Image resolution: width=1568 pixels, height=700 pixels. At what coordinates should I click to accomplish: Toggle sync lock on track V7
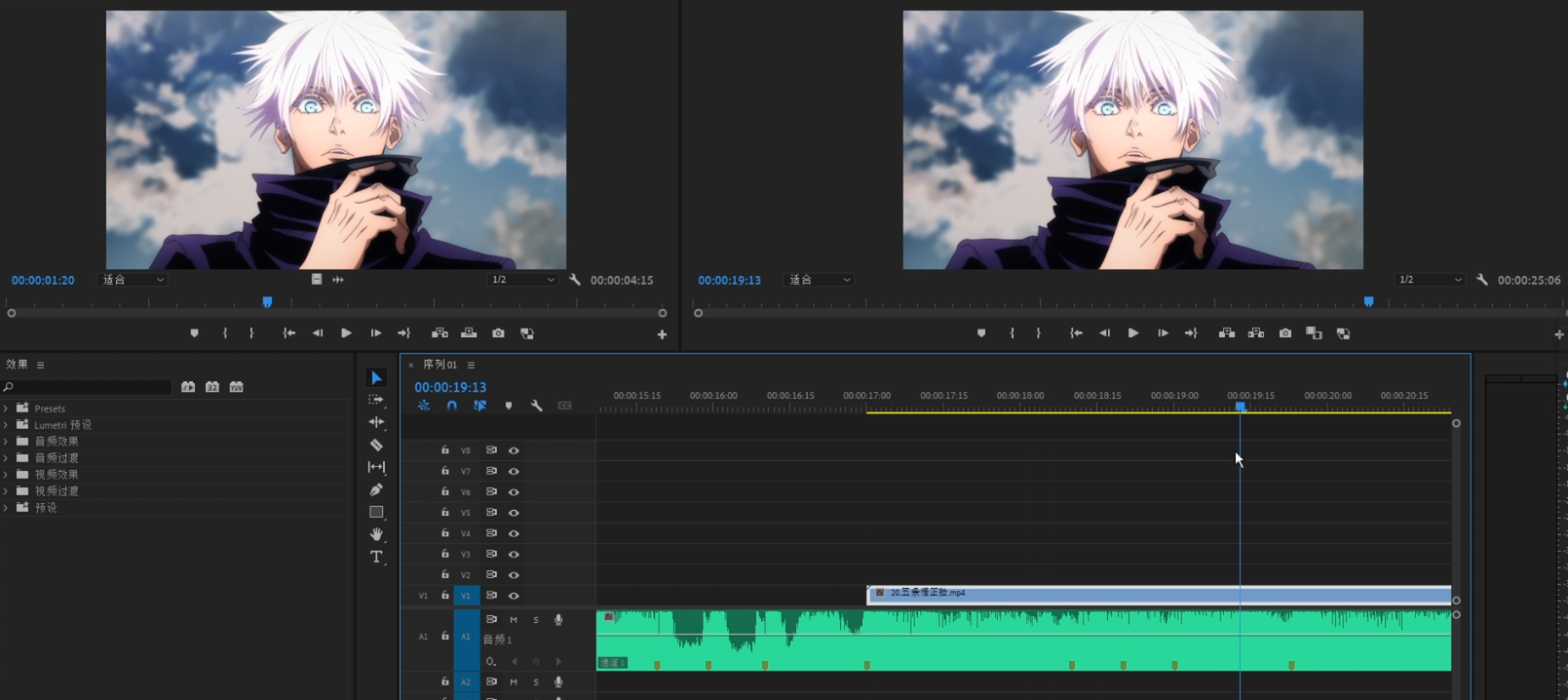491,471
